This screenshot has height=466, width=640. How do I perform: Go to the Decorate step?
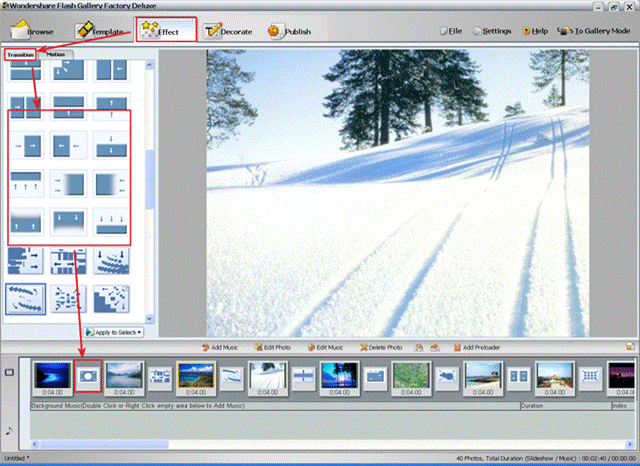[x=228, y=31]
